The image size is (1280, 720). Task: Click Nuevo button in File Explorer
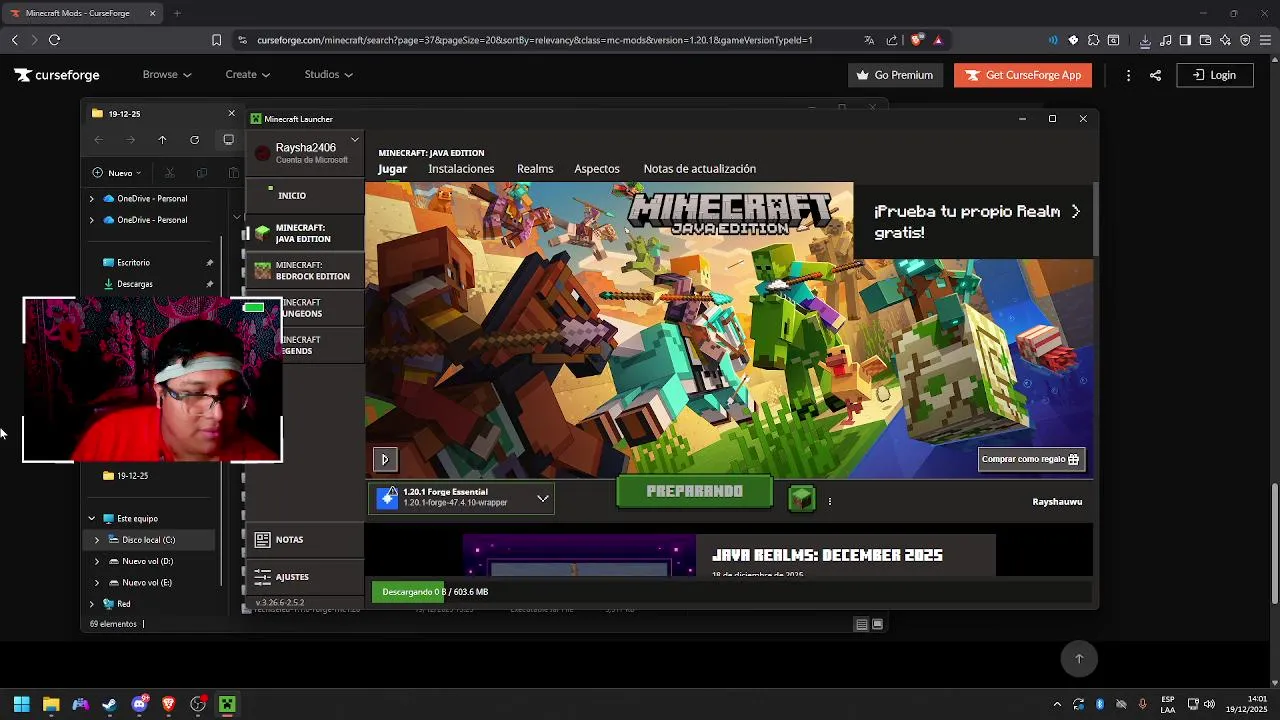point(118,173)
